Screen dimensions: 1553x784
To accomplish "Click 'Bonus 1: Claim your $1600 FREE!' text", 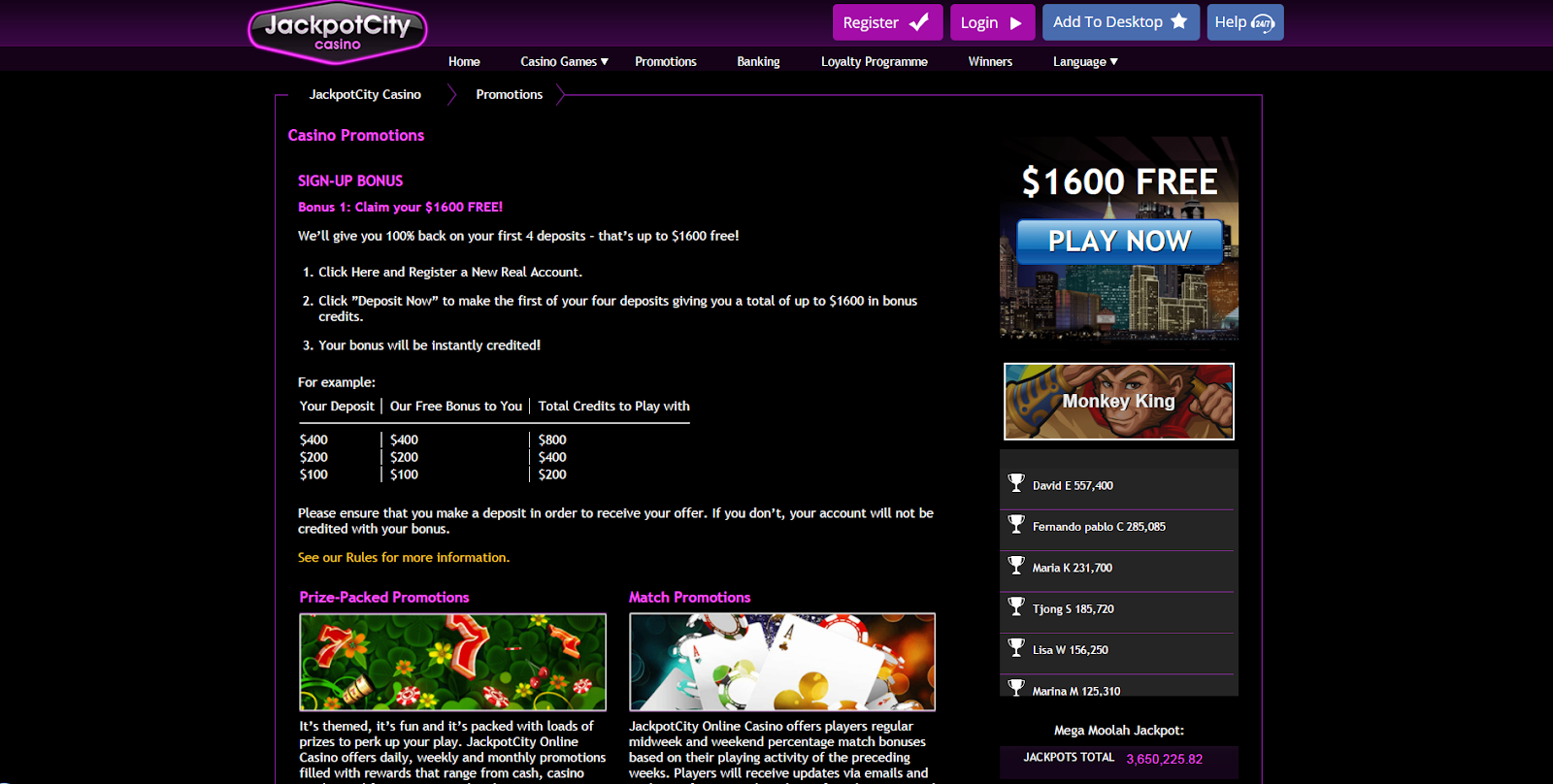I will coord(400,208).
